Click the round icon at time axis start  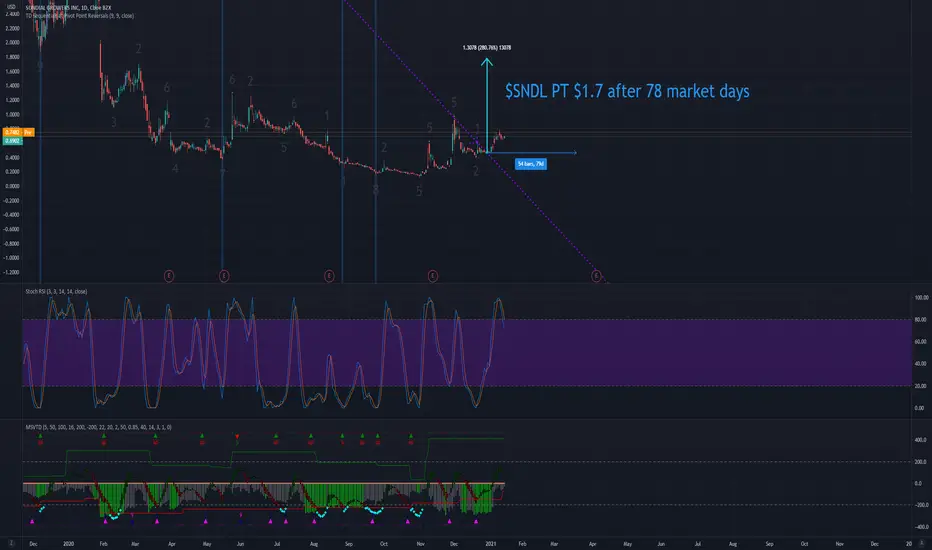tap(11, 543)
